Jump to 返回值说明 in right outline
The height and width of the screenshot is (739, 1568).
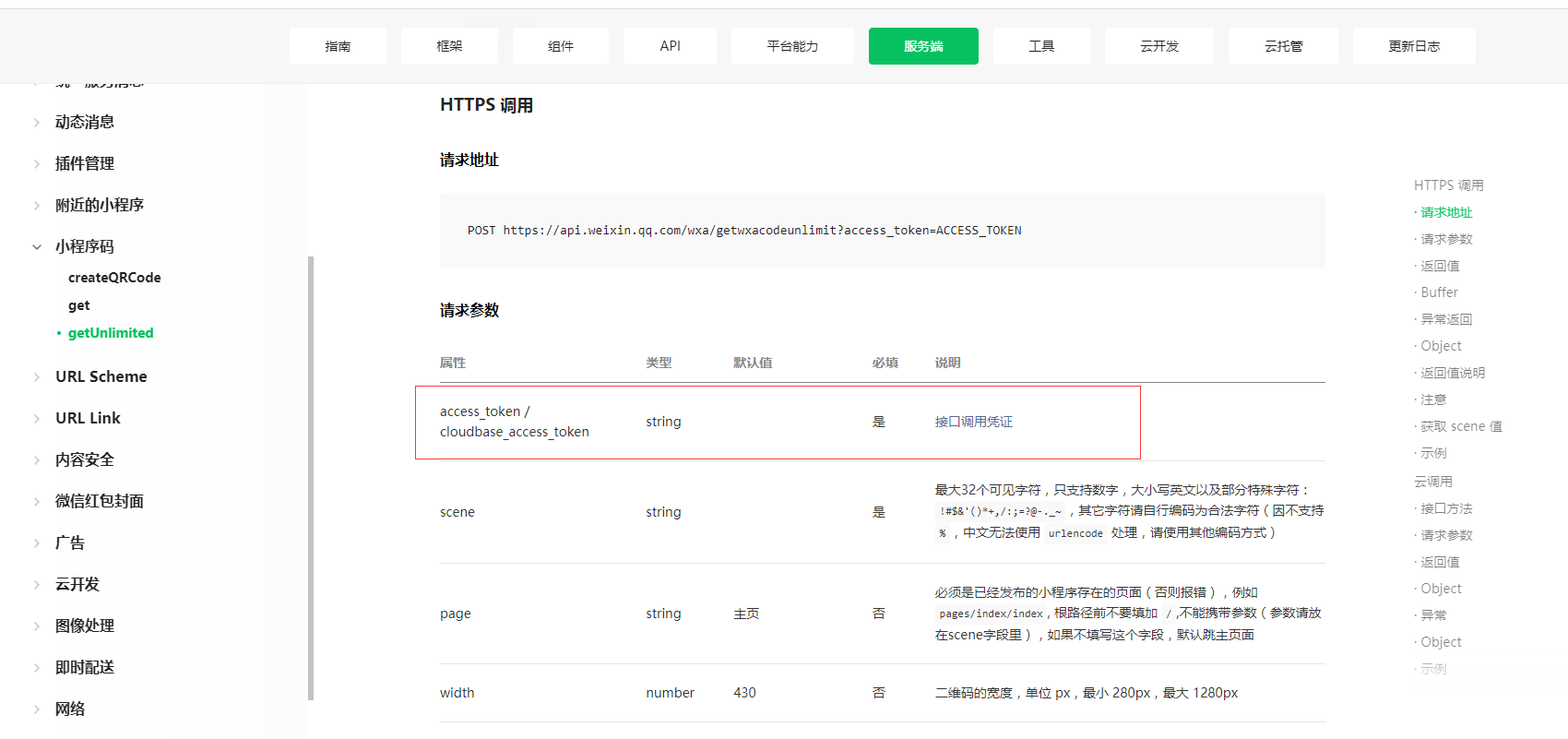pos(1453,373)
